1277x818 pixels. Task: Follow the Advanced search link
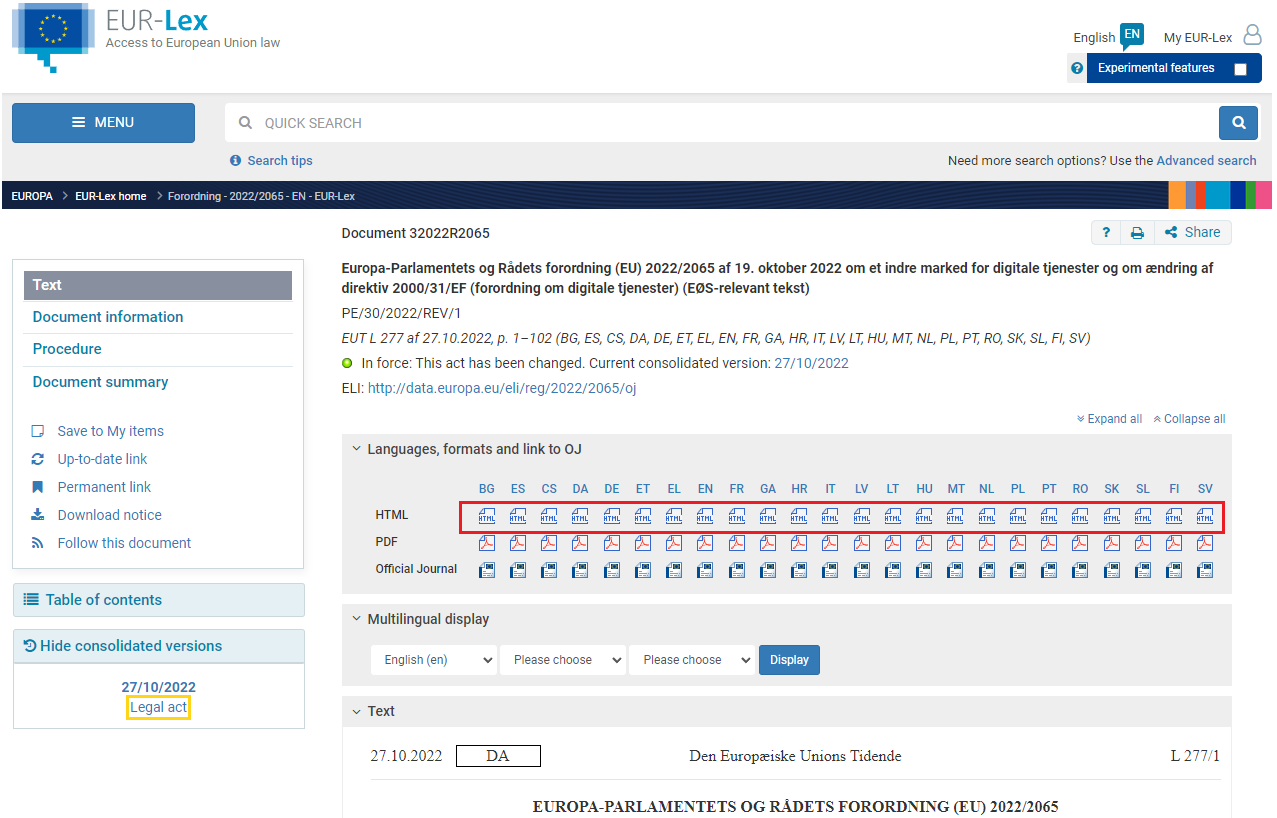pos(1206,160)
